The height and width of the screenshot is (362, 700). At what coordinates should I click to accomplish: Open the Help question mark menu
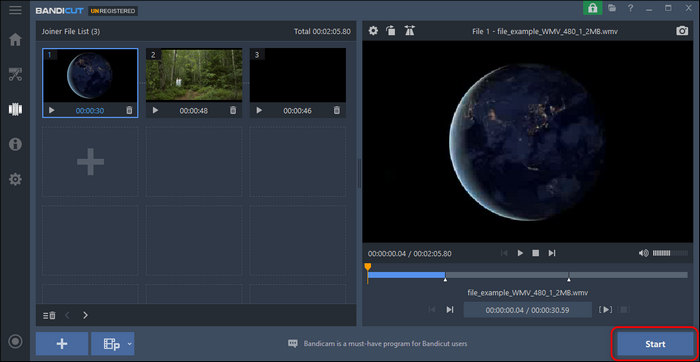(x=630, y=8)
